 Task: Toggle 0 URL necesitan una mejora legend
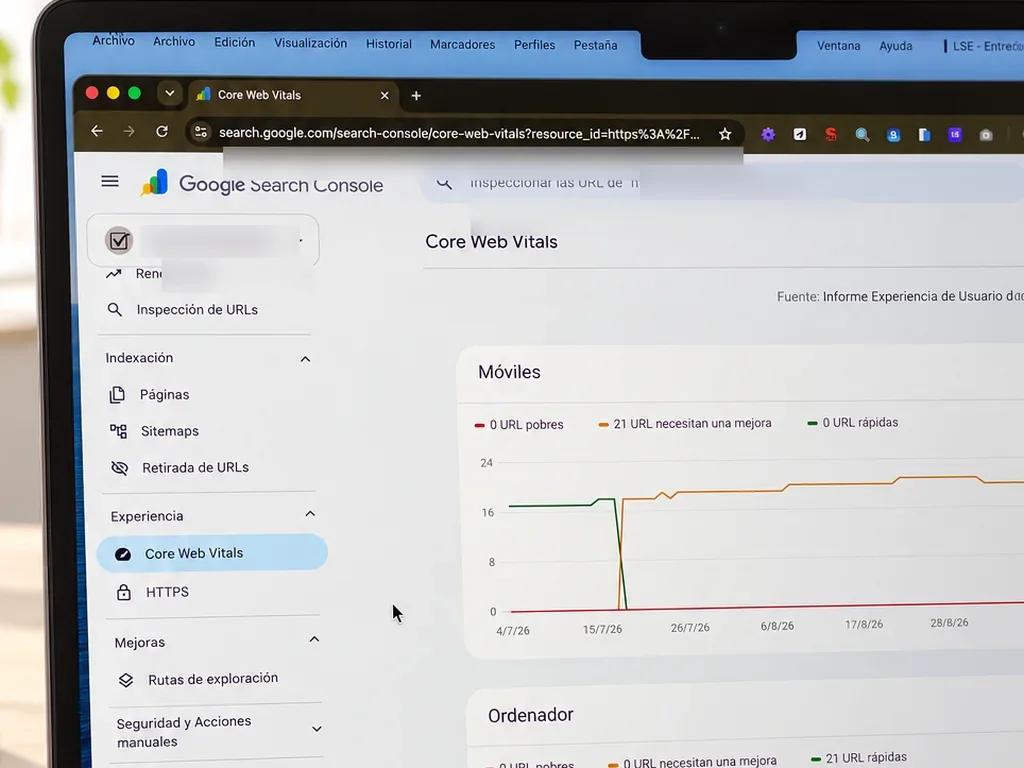[692, 761]
